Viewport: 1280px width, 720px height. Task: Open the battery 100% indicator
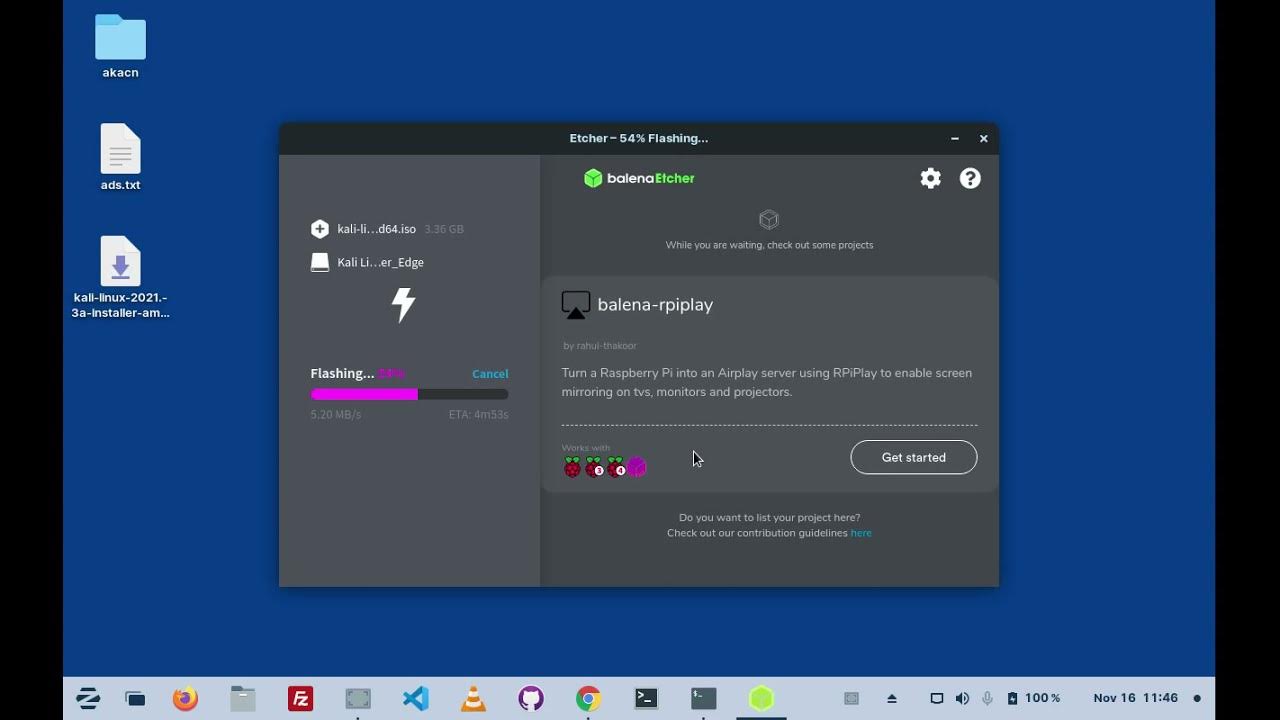1035,698
